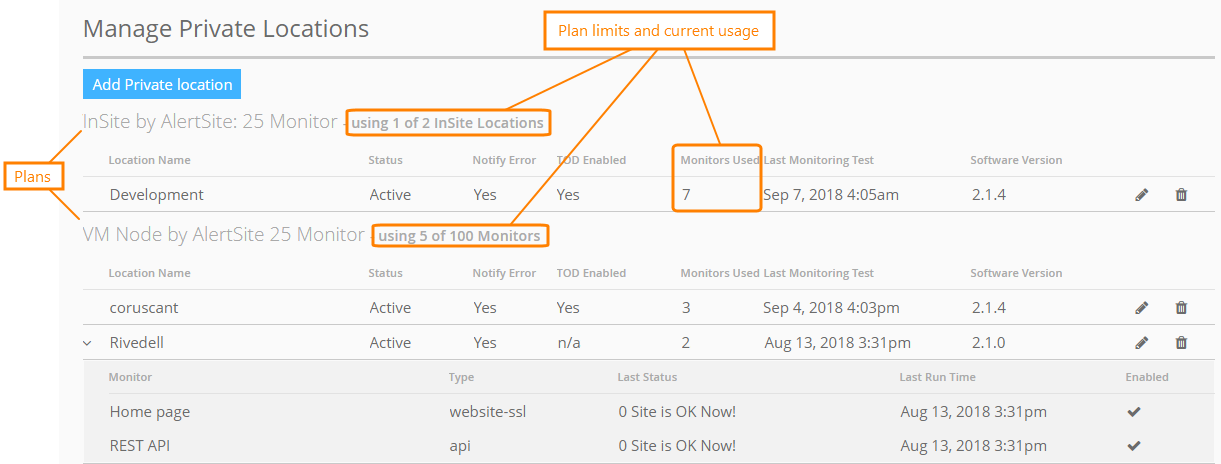Edit the coruscant location with pencil icon
The height and width of the screenshot is (464, 1221).
[x=1142, y=308]
